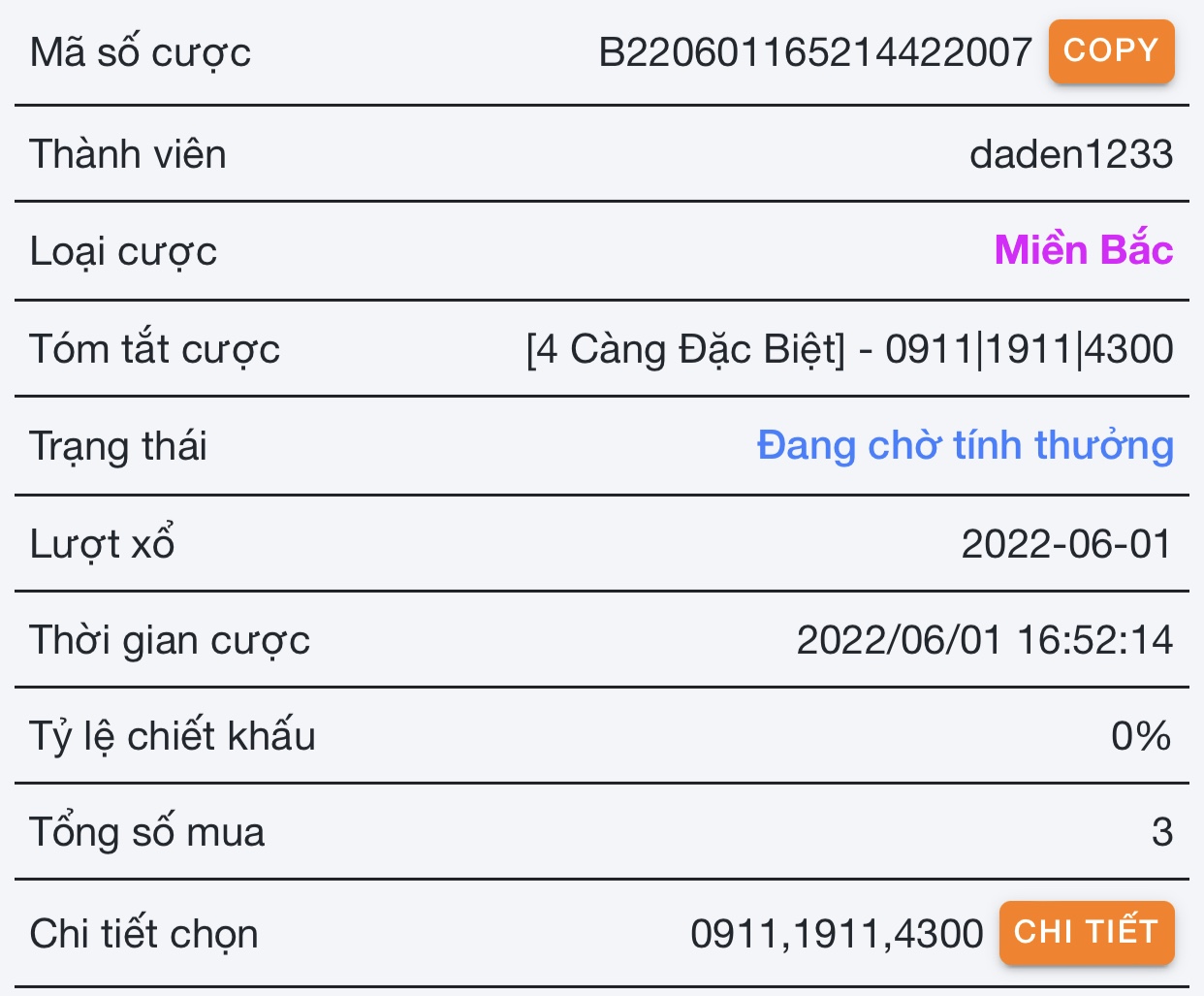Click the 0% discount rate value
The height and width of the screenshot is (996, 1204).
pos(1141,736)
